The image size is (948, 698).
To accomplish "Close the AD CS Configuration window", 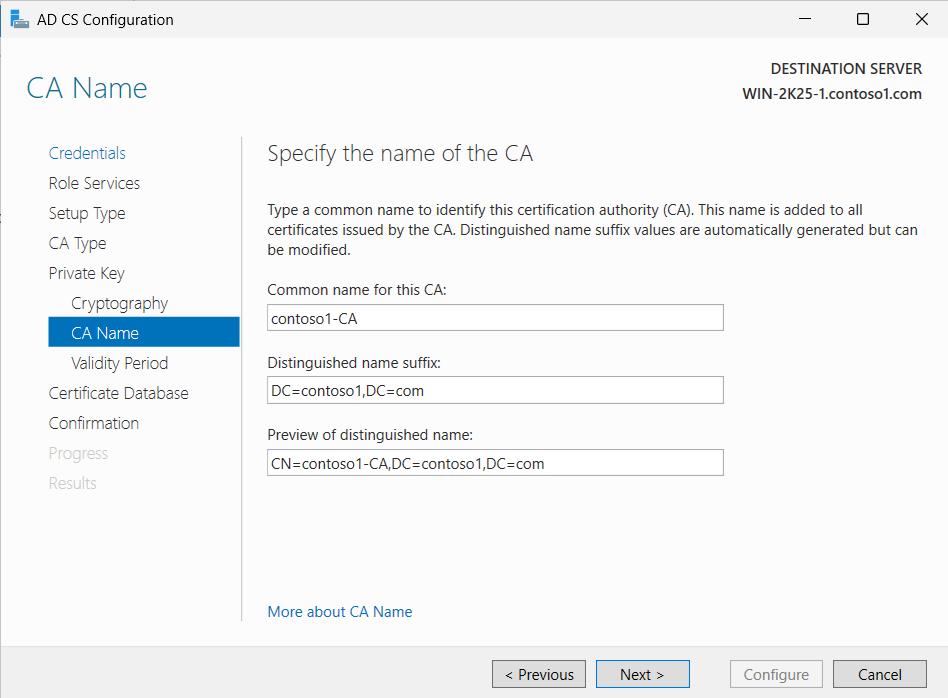I will coord(921,19).
